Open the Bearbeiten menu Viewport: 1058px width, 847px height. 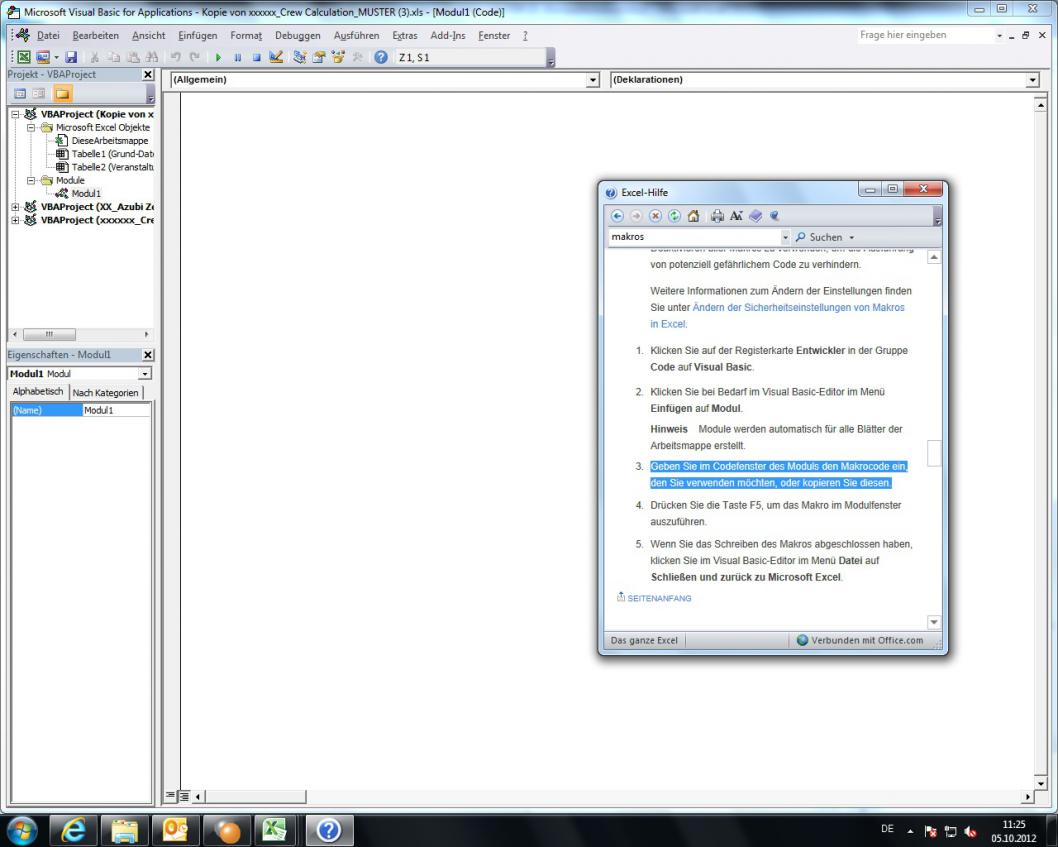[x=95, y=36]
